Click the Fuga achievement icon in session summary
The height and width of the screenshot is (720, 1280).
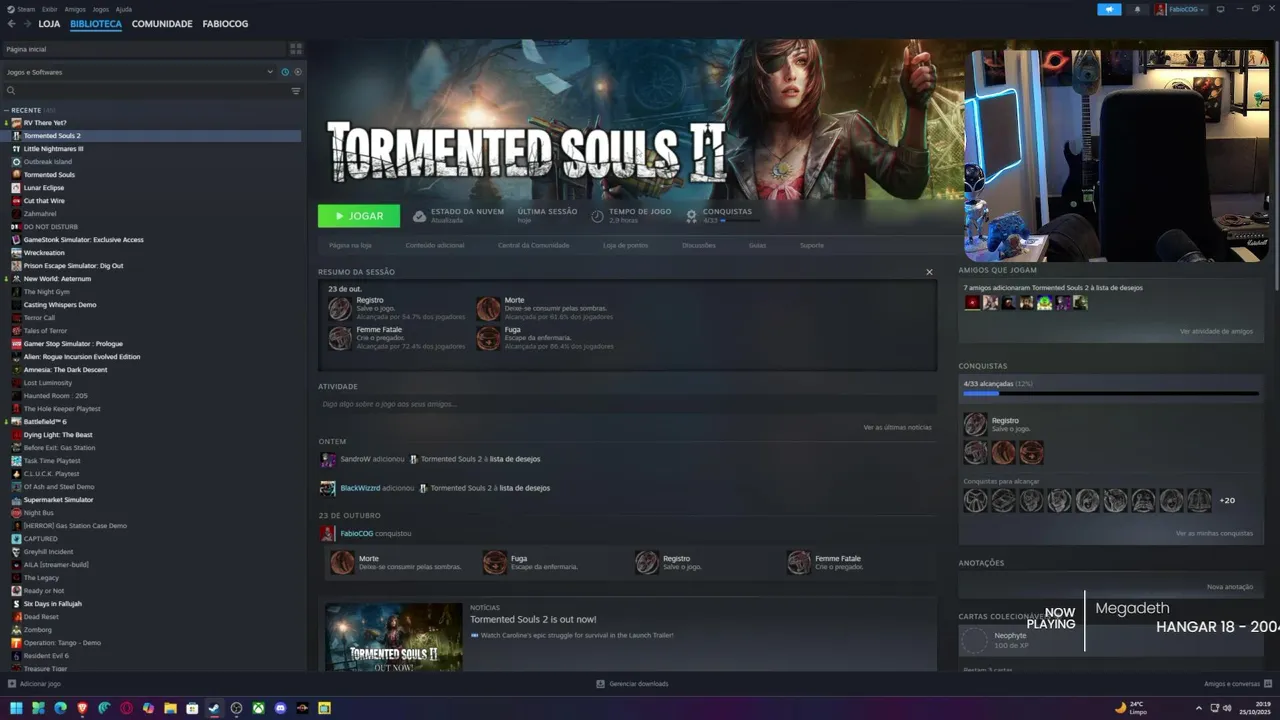[x=488, y=338]
